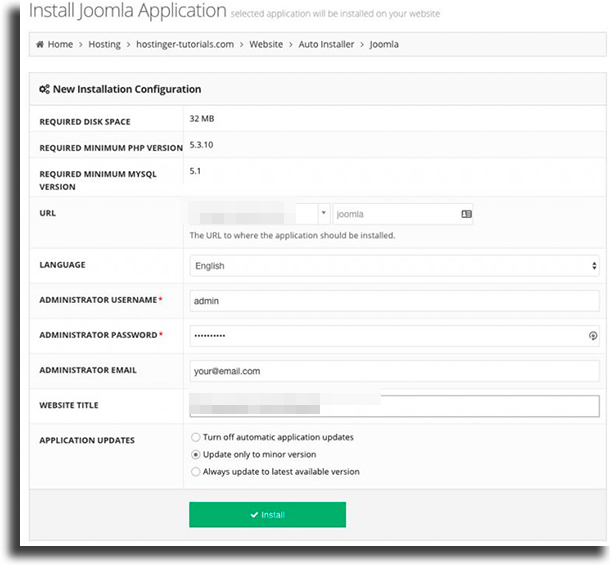The width and height of the screenshot is (610, 565).
Task: Open the Language dropdown showing English
Action: 394,266
